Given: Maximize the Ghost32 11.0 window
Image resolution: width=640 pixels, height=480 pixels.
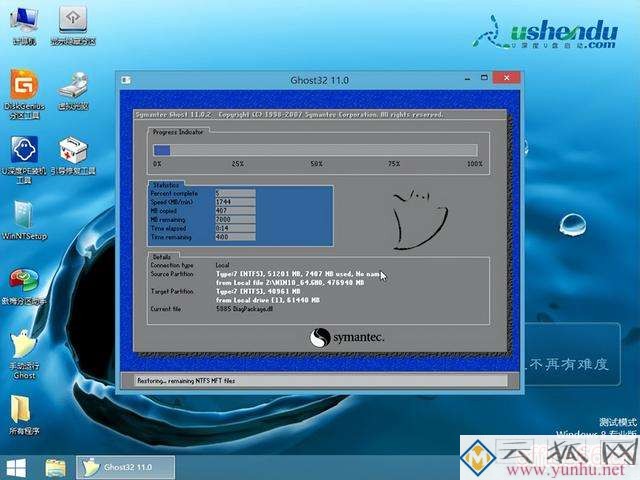Looking at the screenshot, I should coord(484,78).
